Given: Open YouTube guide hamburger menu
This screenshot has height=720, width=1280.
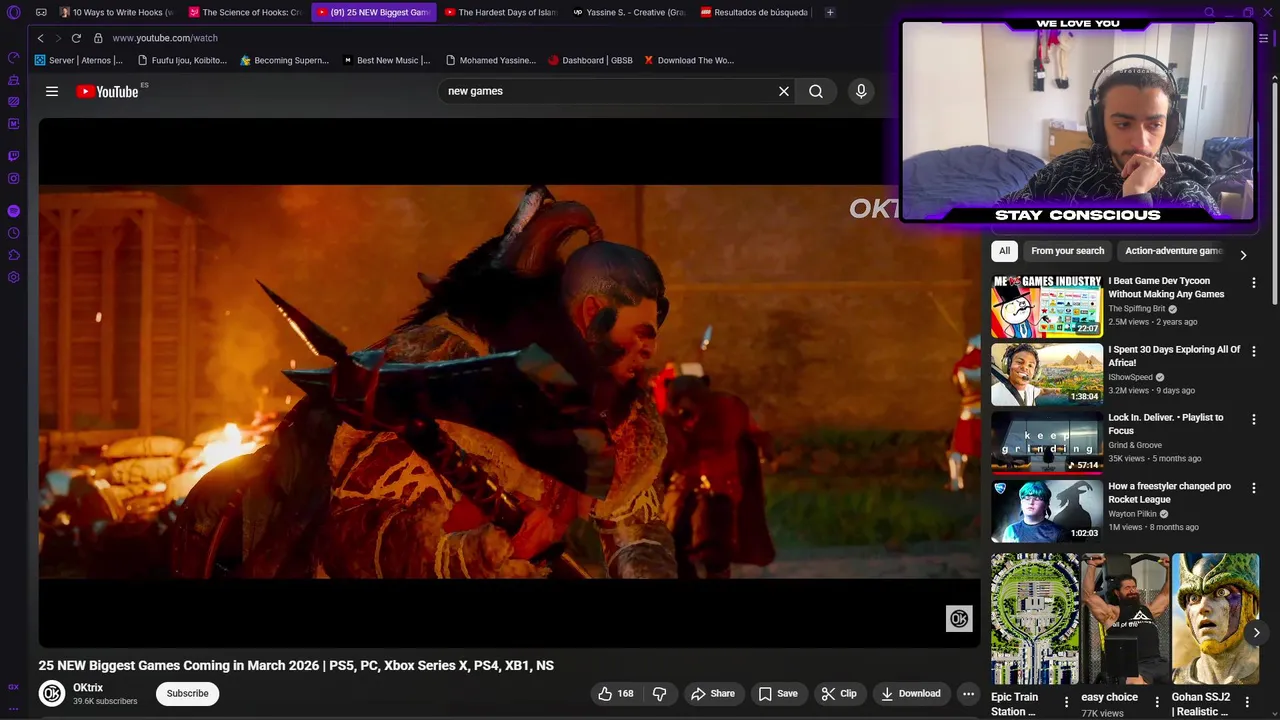Looking at the screenshot, I should pos(52,91).
